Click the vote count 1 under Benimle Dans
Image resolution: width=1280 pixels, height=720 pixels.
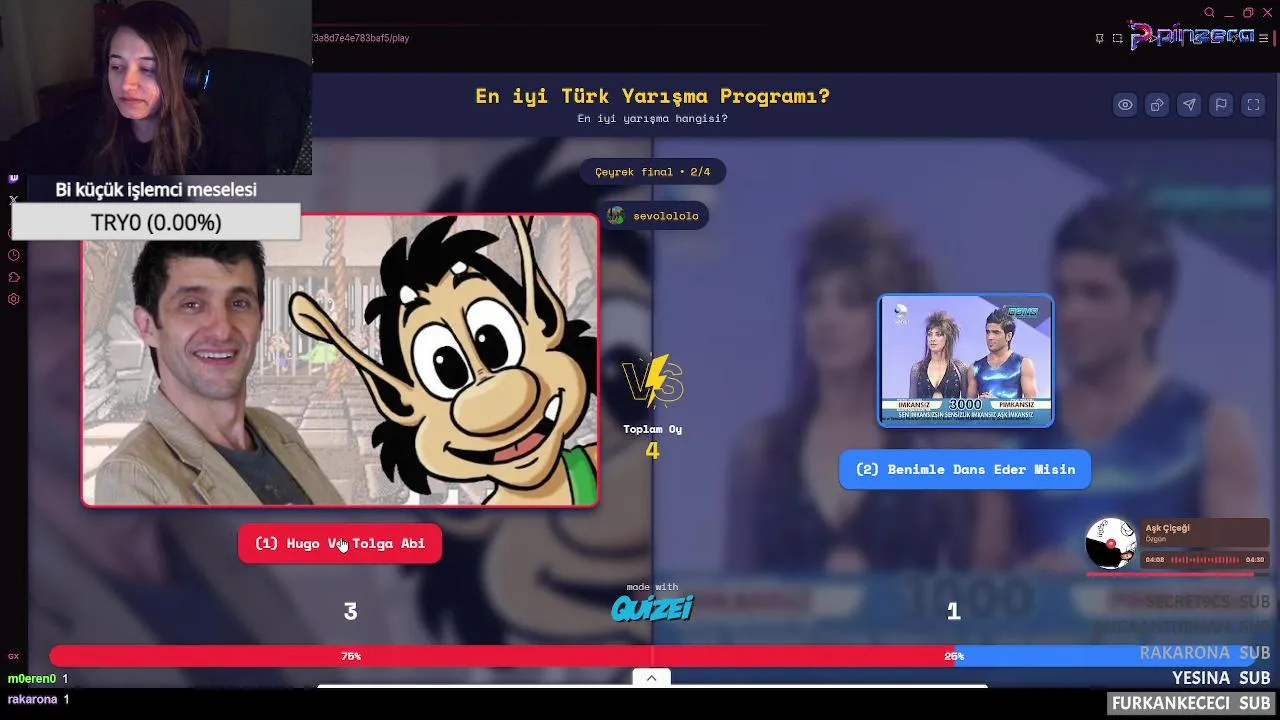tap(953, 611)
